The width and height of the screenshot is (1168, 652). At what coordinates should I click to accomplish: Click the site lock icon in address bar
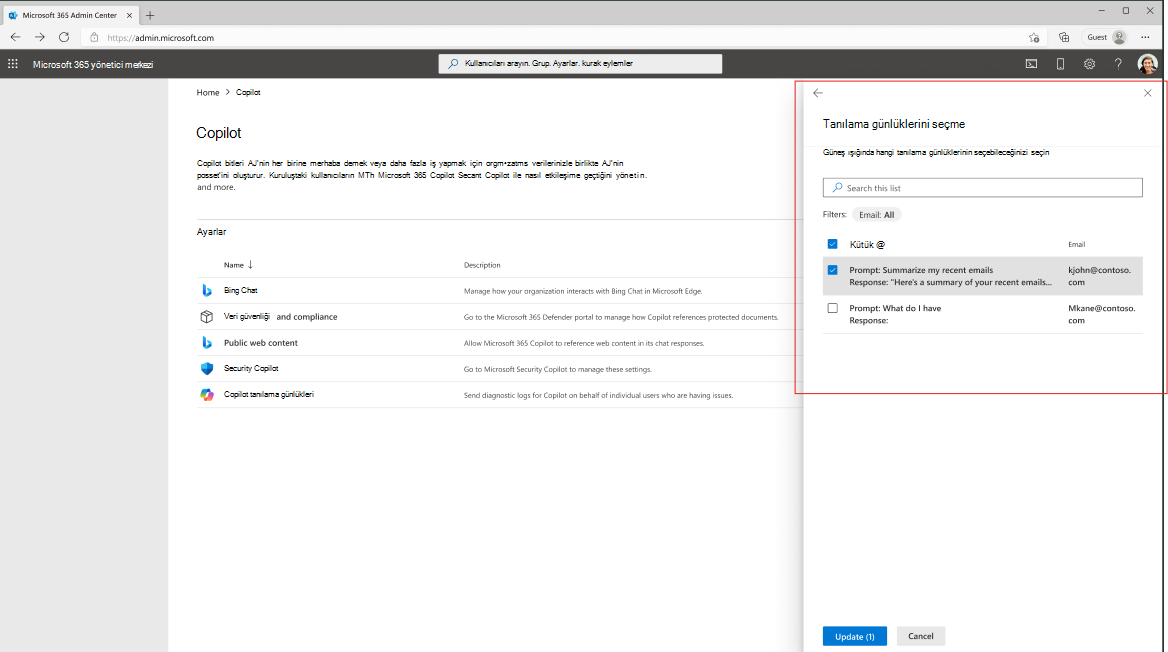click(x=94, y=37)
